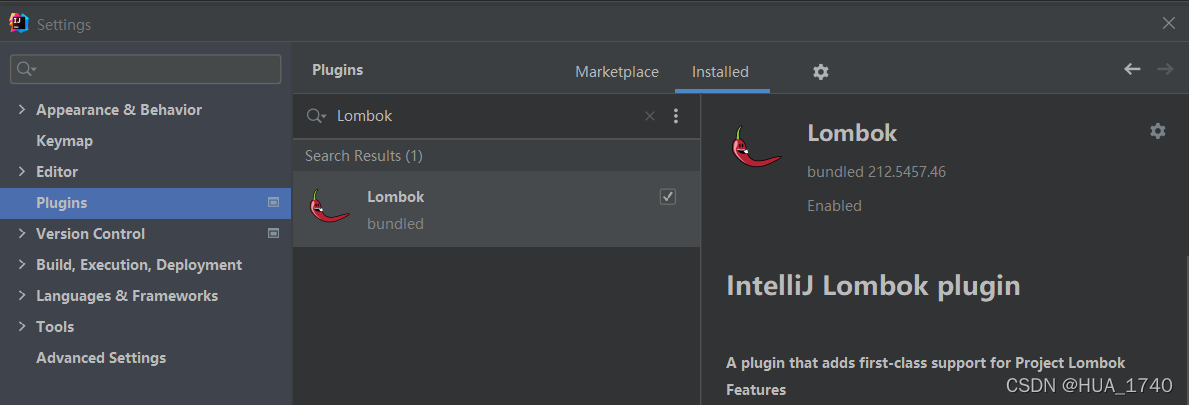Go forward with the right arrow
This screenshot has width=1189, height=405.
pyautogui.click(x=1165, y=69)
